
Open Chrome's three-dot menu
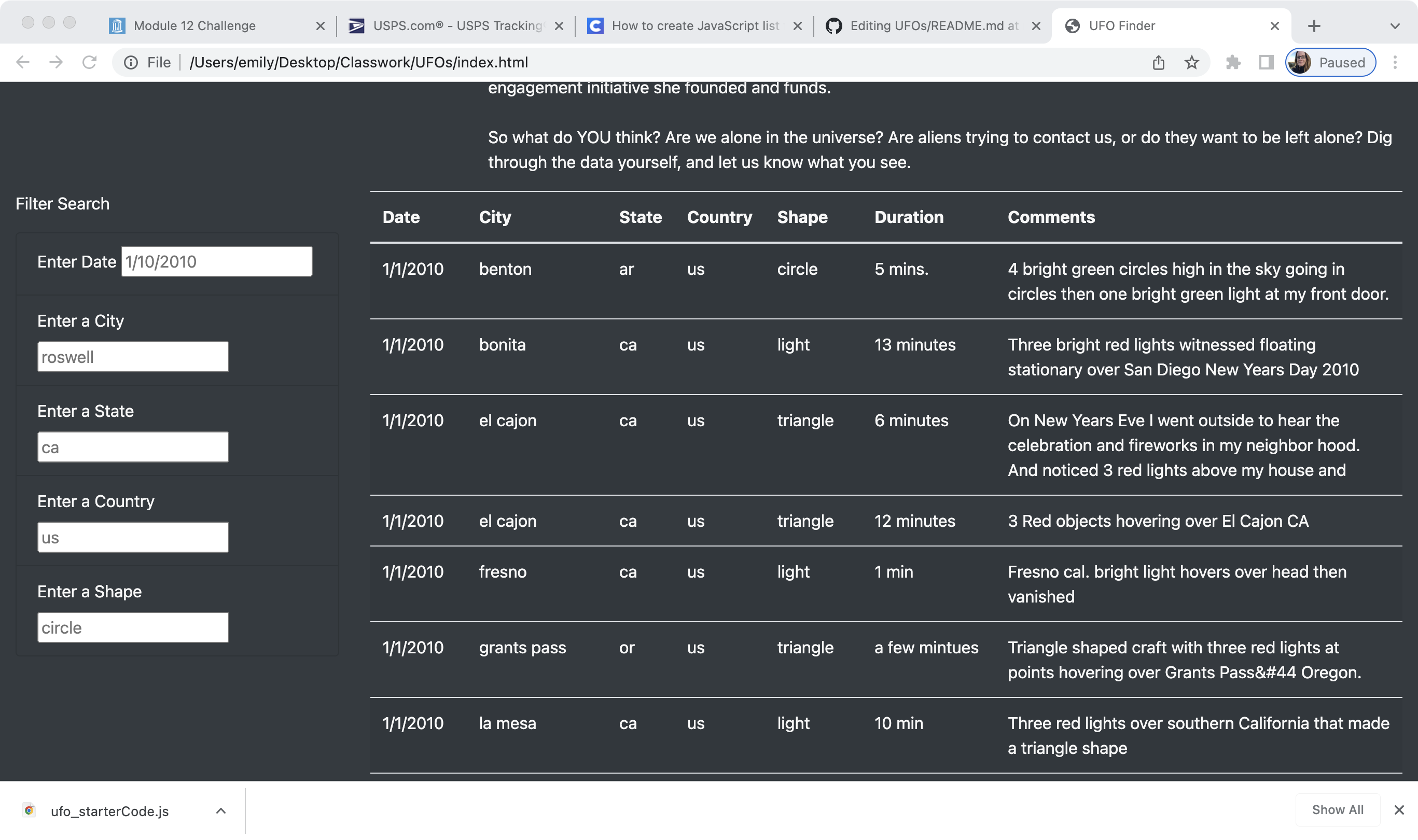click(x=1395, y=62)
